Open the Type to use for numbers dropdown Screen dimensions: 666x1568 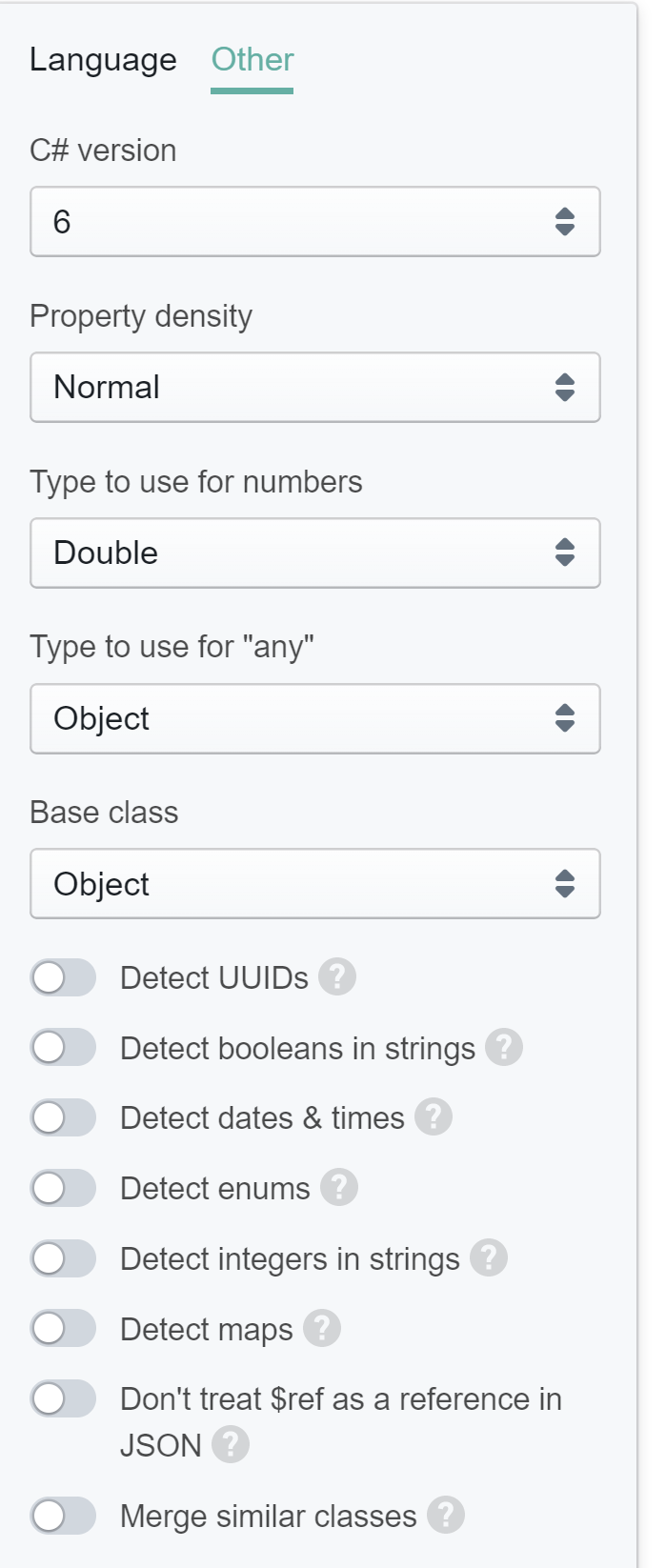[315, 553]
